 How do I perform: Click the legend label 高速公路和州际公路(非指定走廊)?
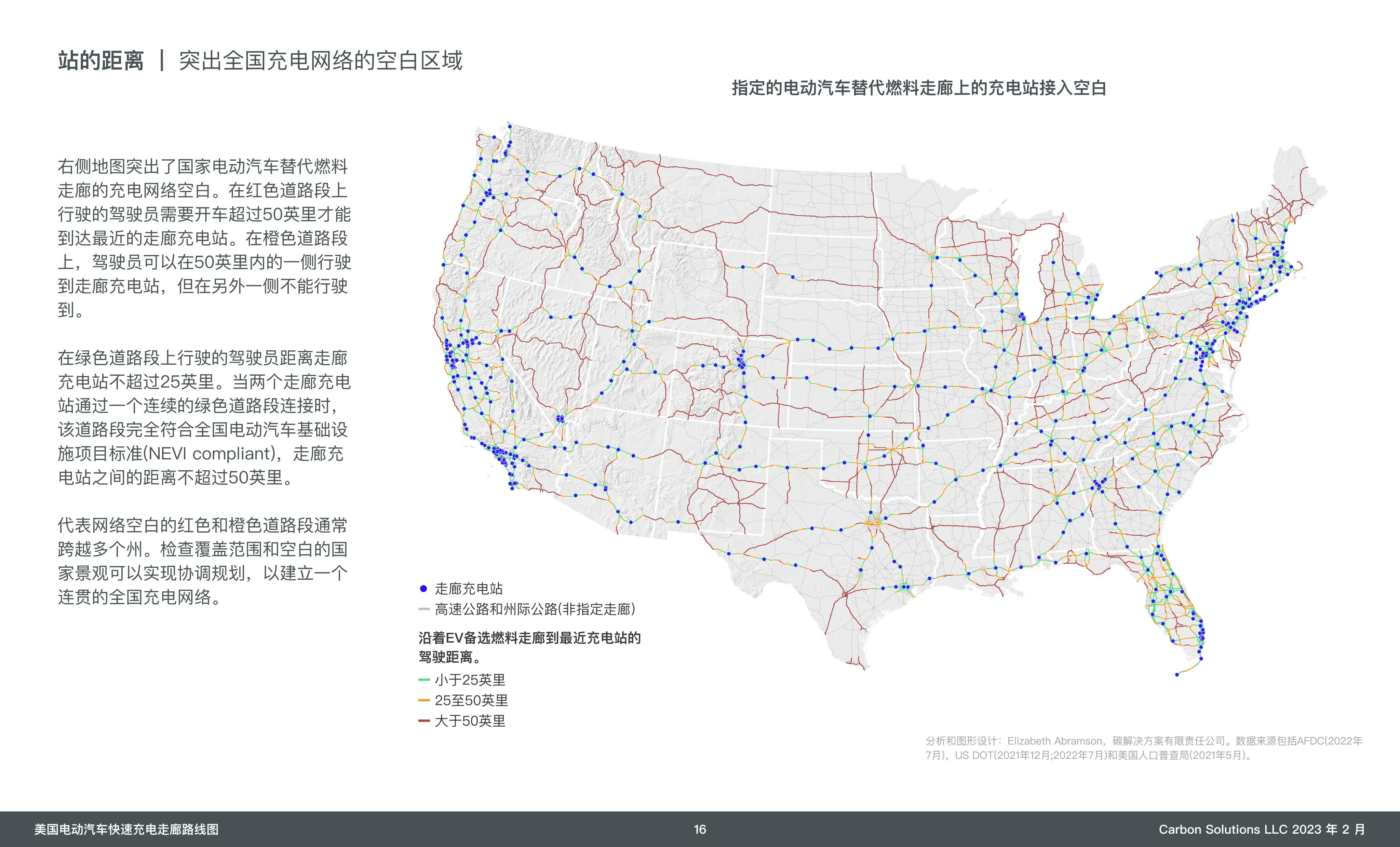(535, 609)
